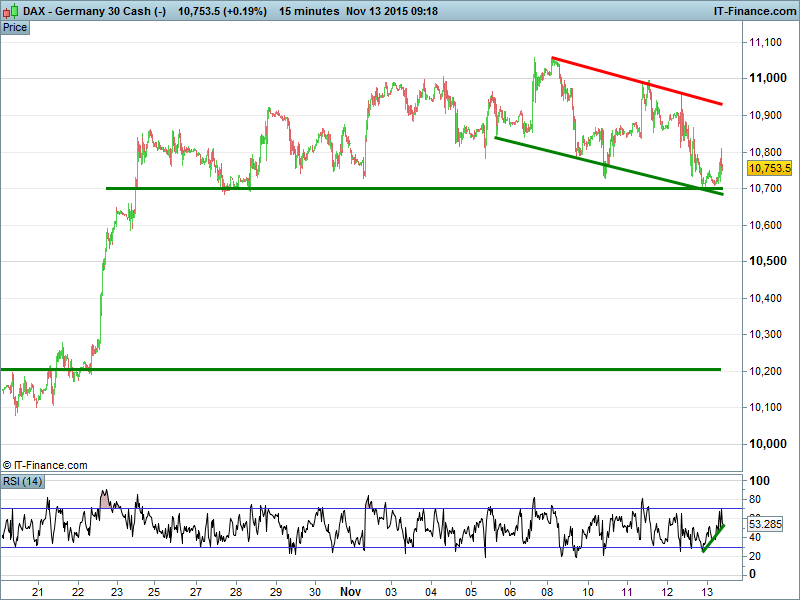The width and height of the screenshot is (800, 600).
Task: Click the RSI overbought blue line at 70
Action: 400,509
